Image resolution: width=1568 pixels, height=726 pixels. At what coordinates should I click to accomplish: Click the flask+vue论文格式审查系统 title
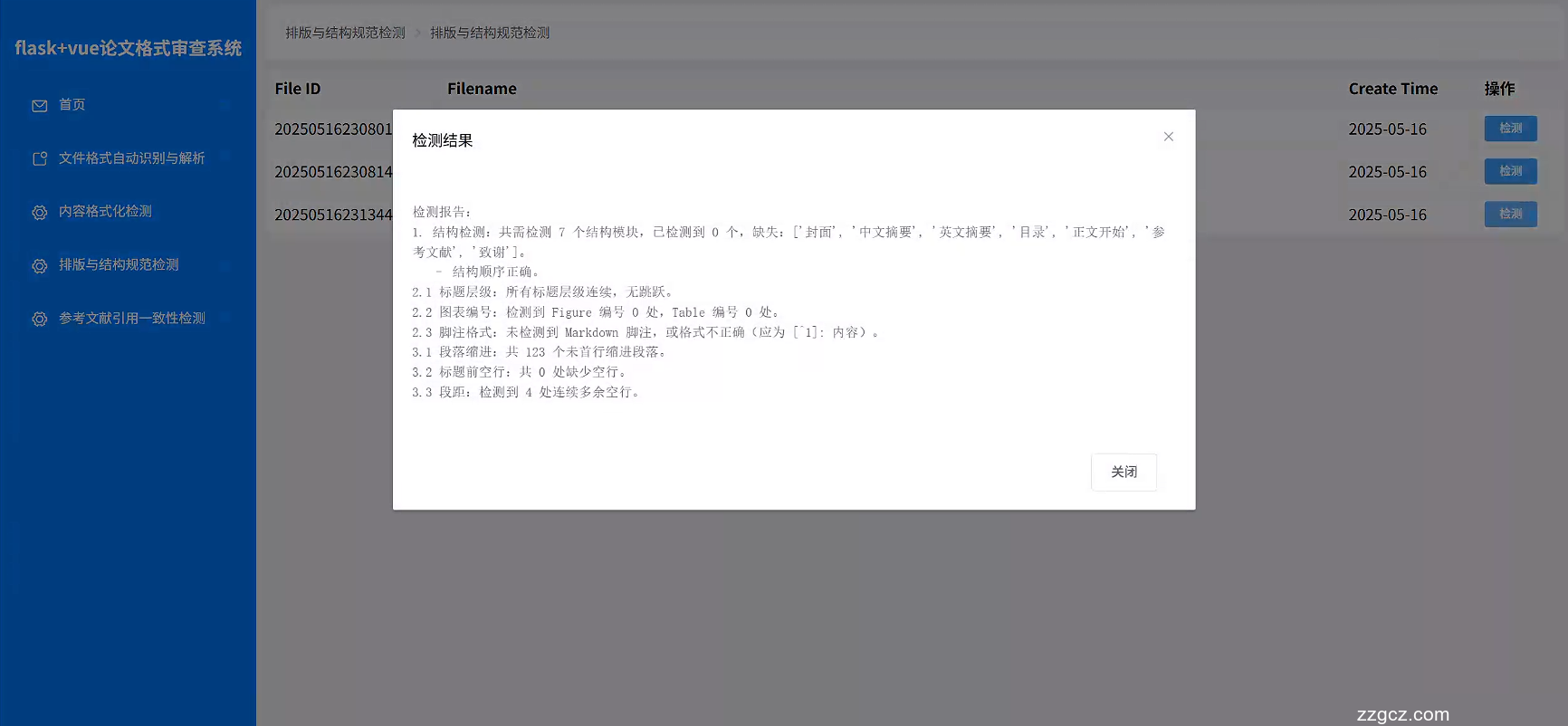pyautogui.click(x=128, y=48)
